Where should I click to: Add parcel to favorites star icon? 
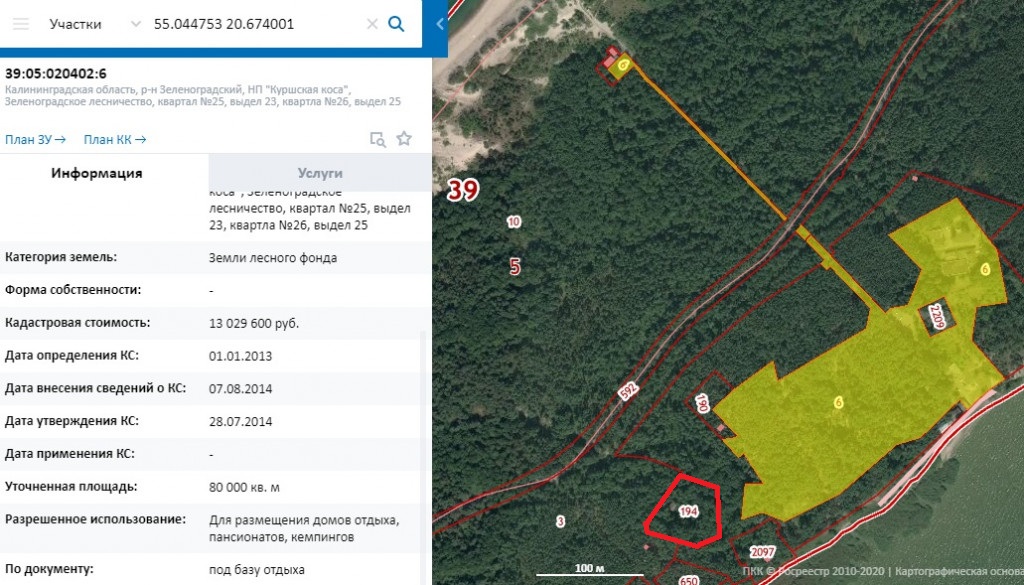tap(404, 138)
